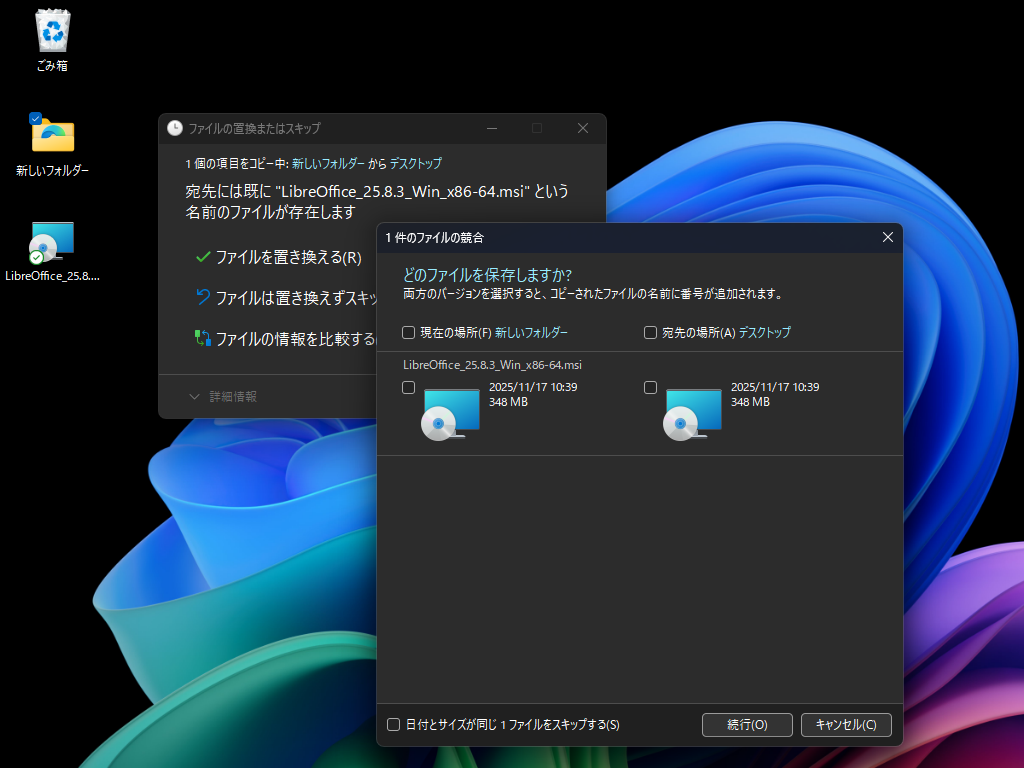This screenshot has height=768, width=1024.
Task: Choose ファイルの情報を比較する option
Action: point(286,338)
